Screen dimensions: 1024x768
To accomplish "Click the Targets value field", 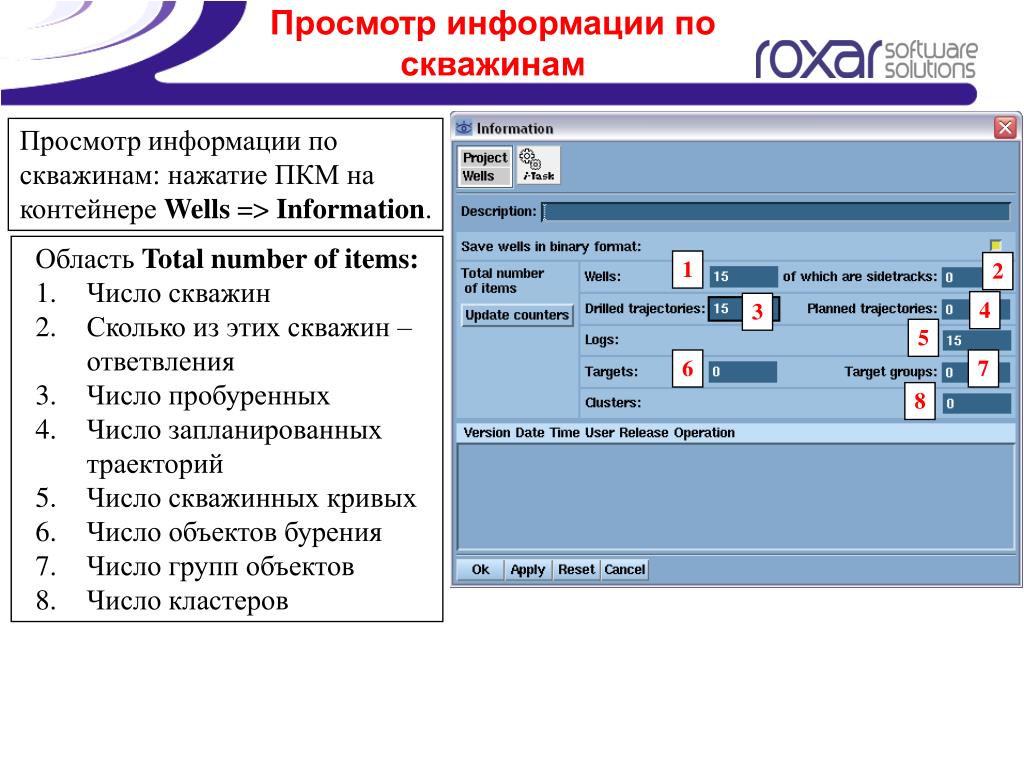I will 743,372.
